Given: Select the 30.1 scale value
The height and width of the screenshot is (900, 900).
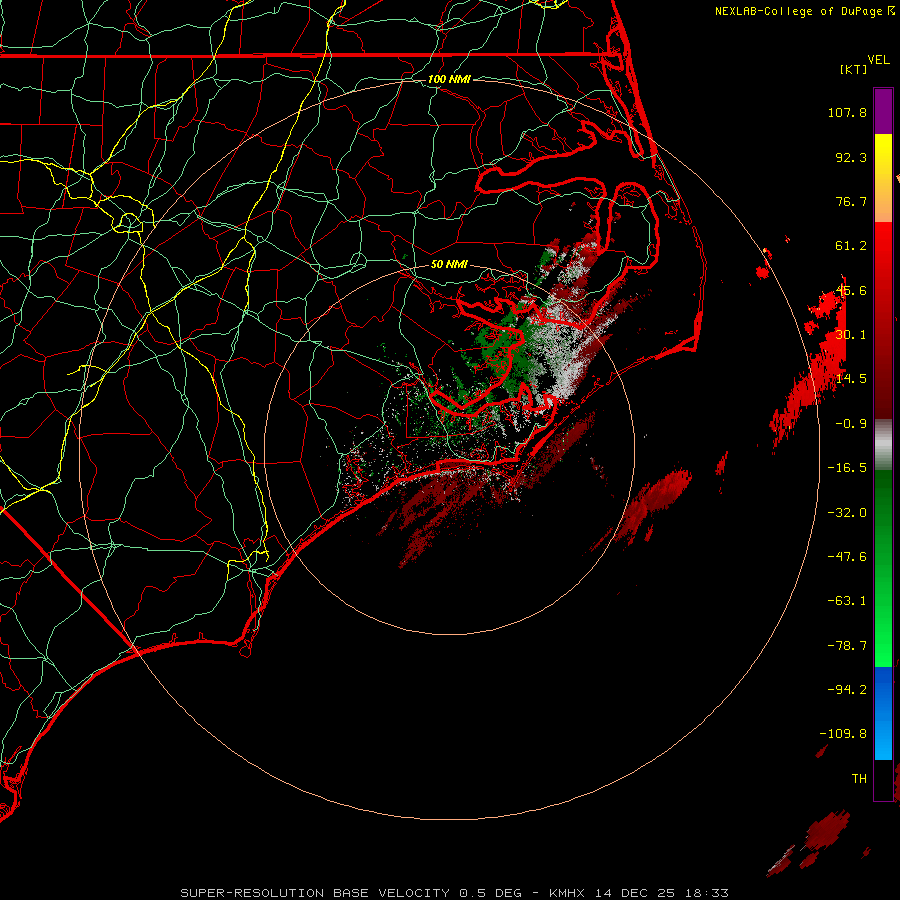Looking at the screenshot, I should pyautogui.click(x=851, y=334).
